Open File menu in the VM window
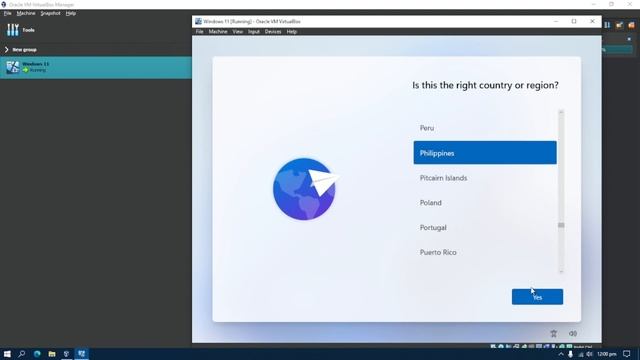Viewport: 640px width, 360px height. [199, 31]
